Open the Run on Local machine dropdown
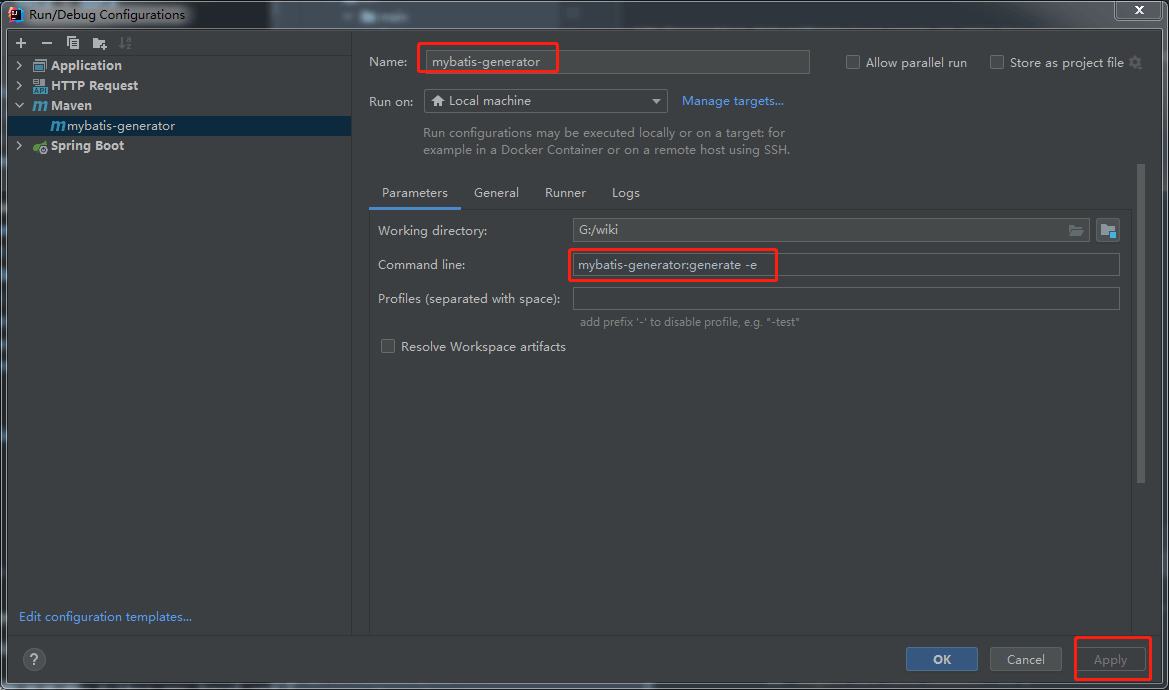The image size is (1169, 690). click(546, 101)
